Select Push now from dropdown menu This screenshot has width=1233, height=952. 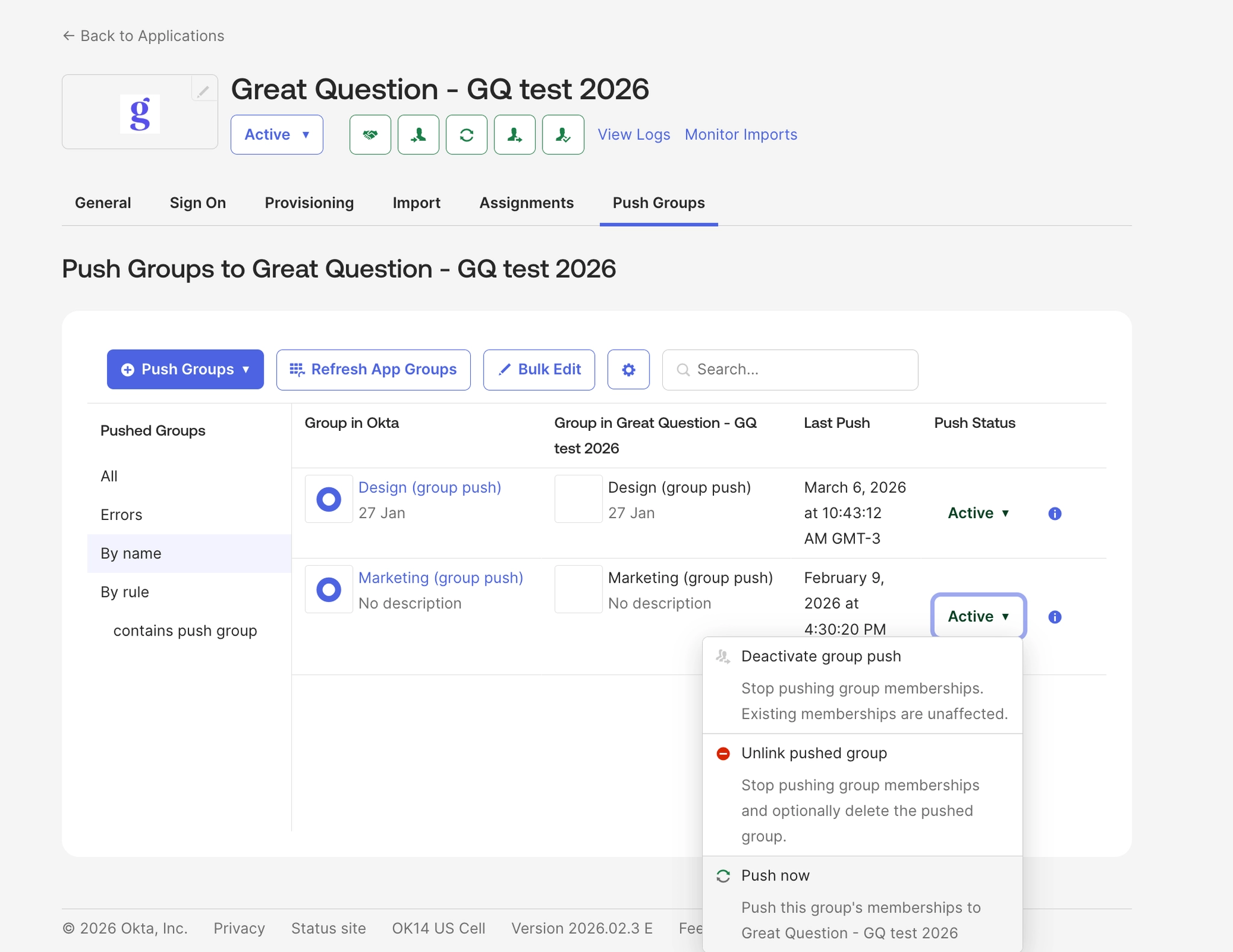click(x=775, y=876)
